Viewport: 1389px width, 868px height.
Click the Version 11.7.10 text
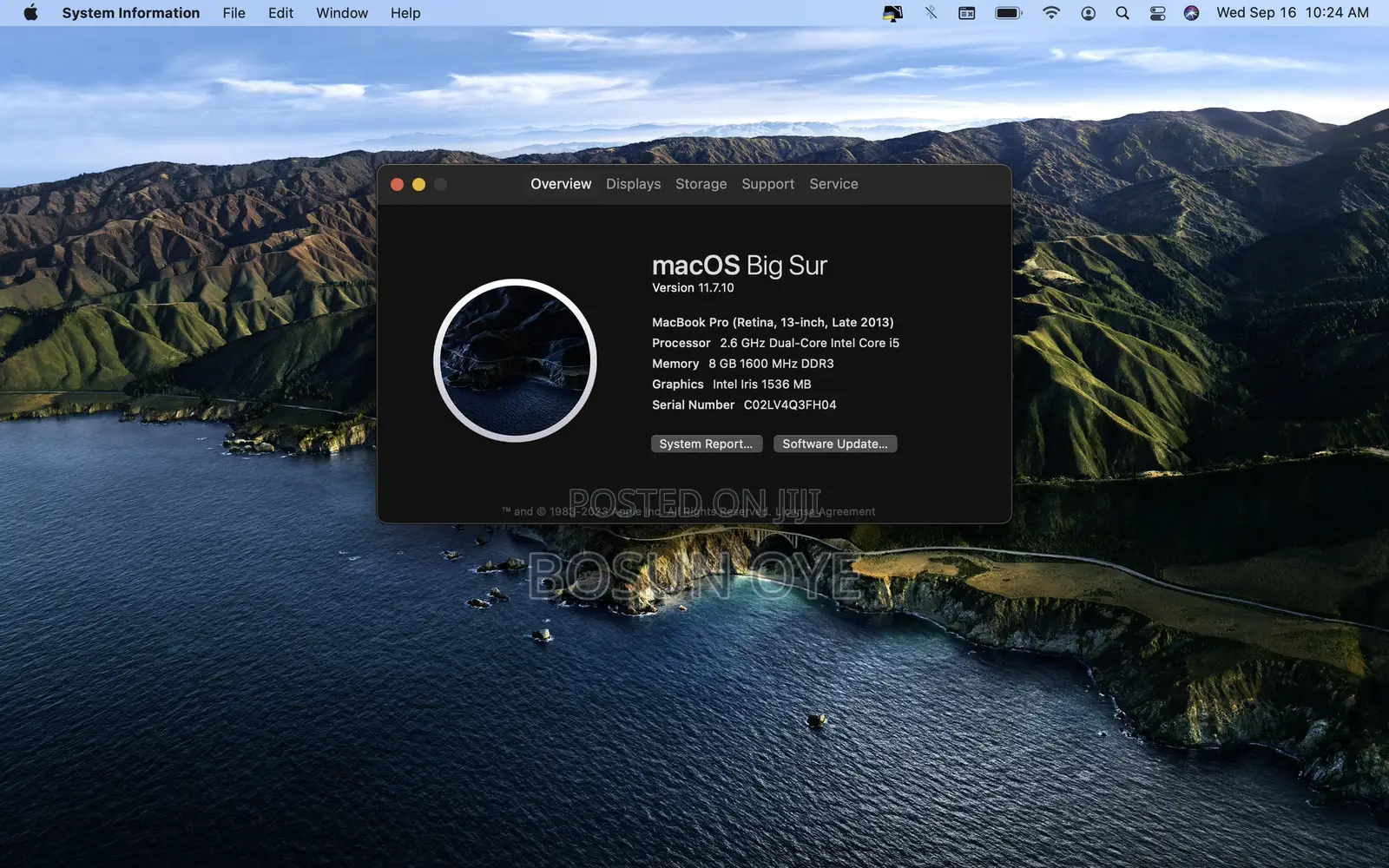693,288
